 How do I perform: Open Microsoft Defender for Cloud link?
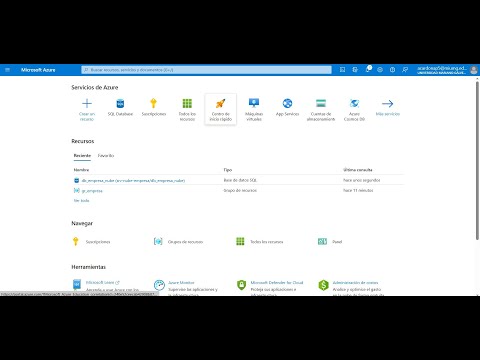point(277,283)
